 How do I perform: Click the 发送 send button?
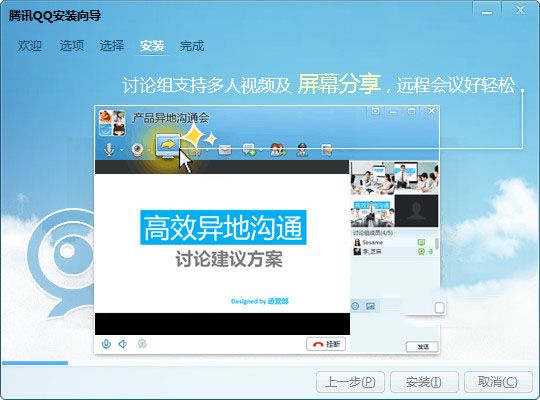tap(423, 347)
